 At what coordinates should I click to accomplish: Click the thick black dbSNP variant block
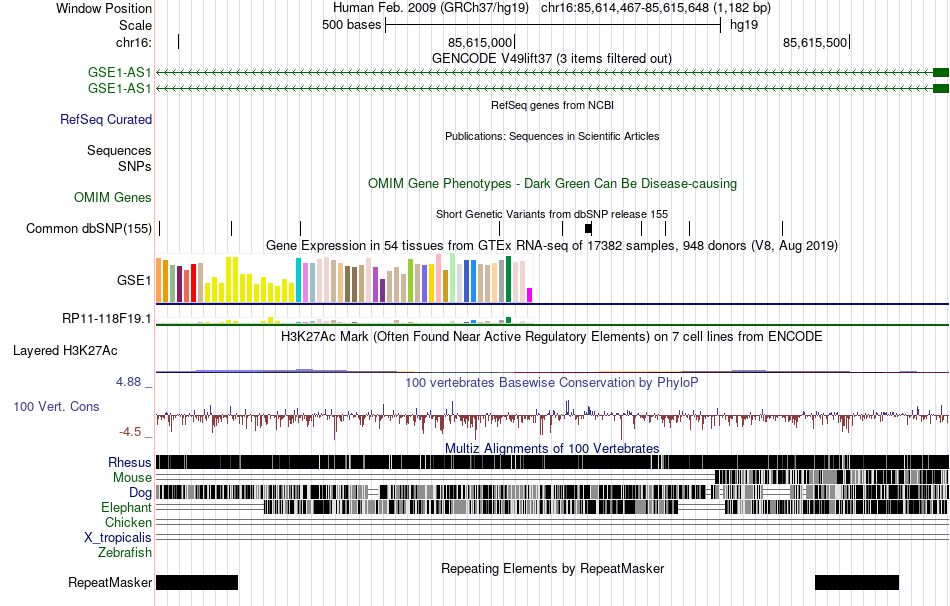[x=588, y=228]
